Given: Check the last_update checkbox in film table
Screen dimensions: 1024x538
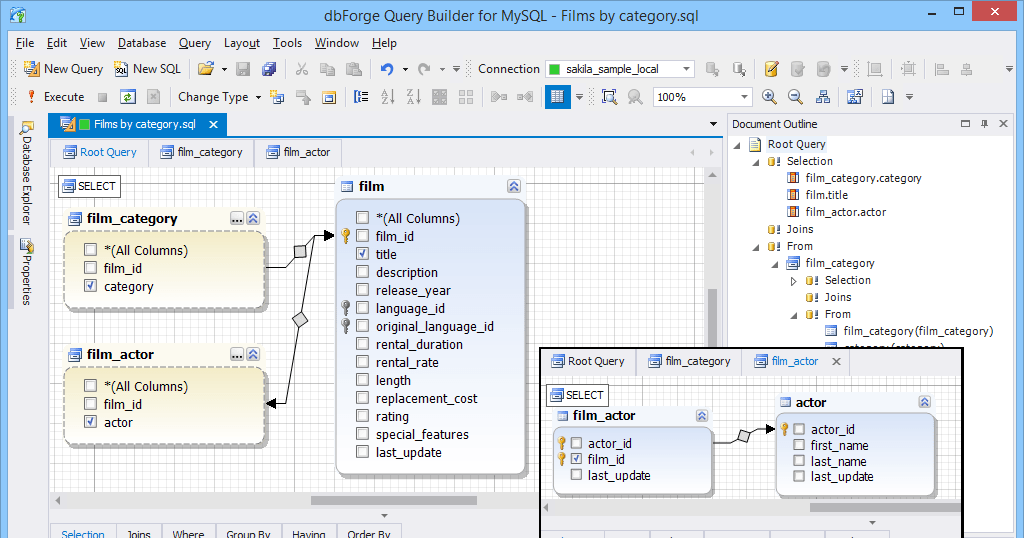Looking at the screenshot, I should (362, 452).
